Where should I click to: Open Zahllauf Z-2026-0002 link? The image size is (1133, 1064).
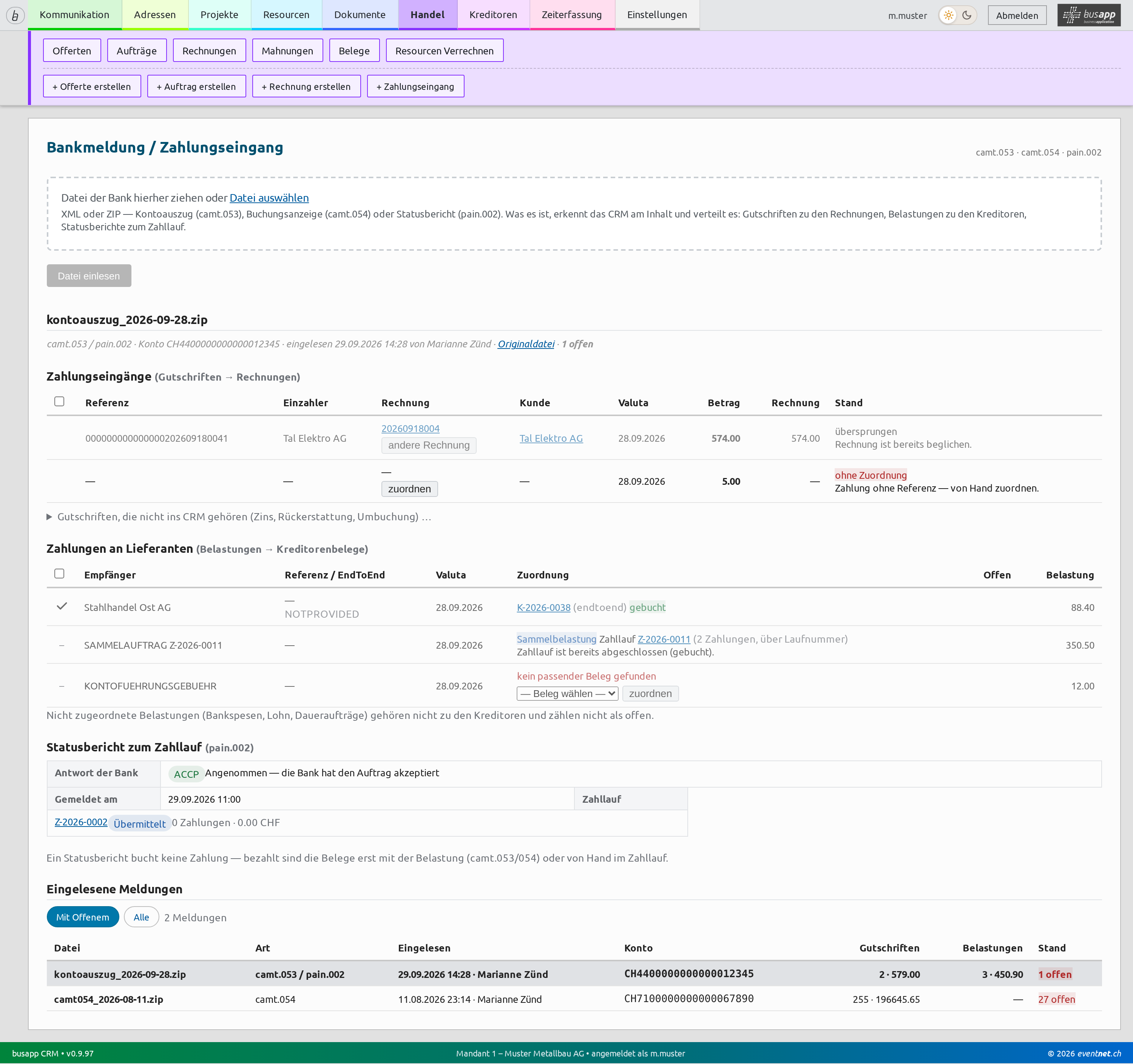81,822
